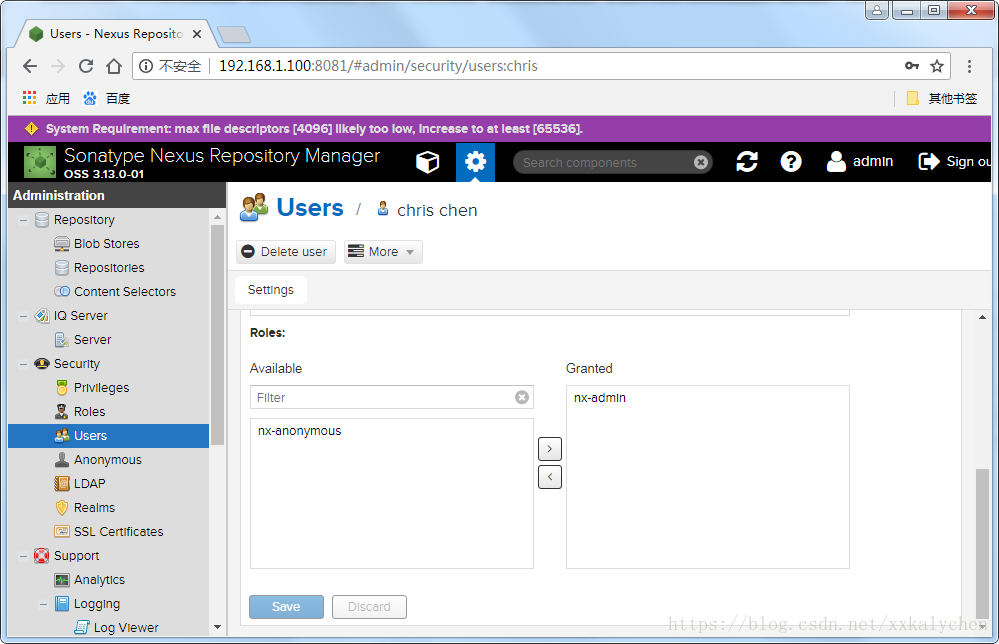
Task: Move selected role back to Available
Action: click(550, 477)
